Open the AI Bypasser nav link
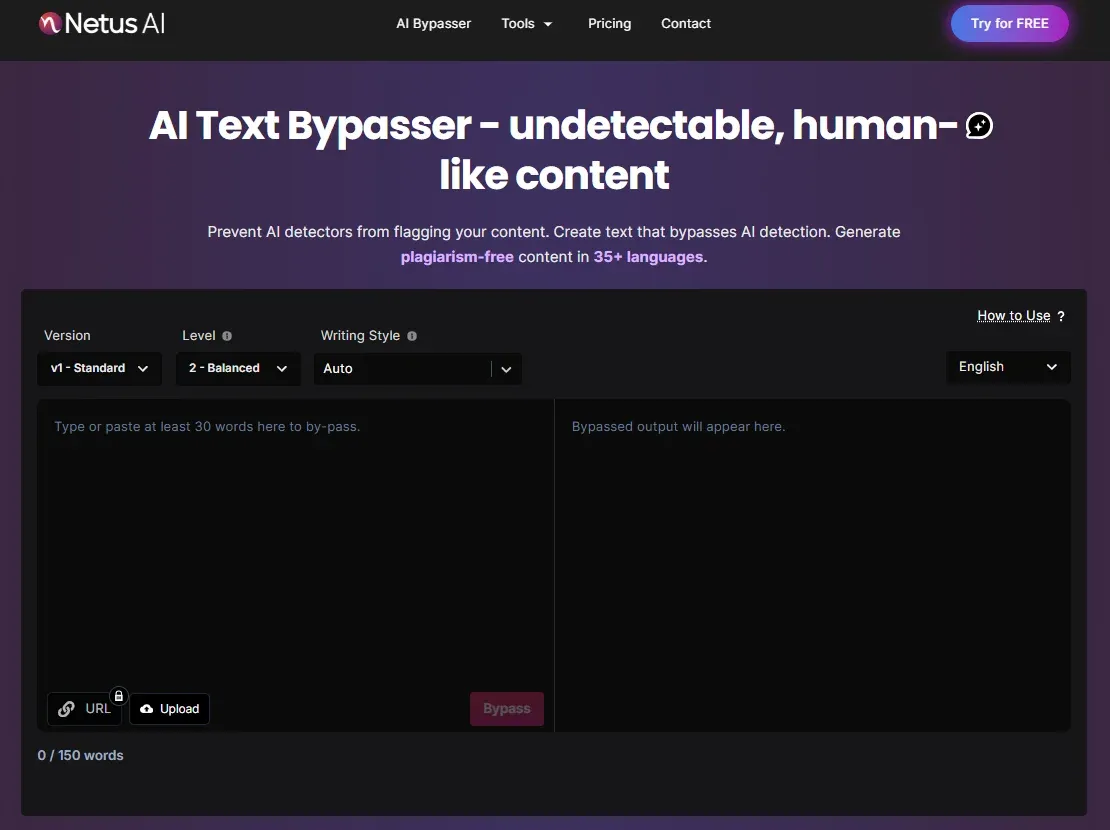1110x830 pixels. tap(433, 23)
